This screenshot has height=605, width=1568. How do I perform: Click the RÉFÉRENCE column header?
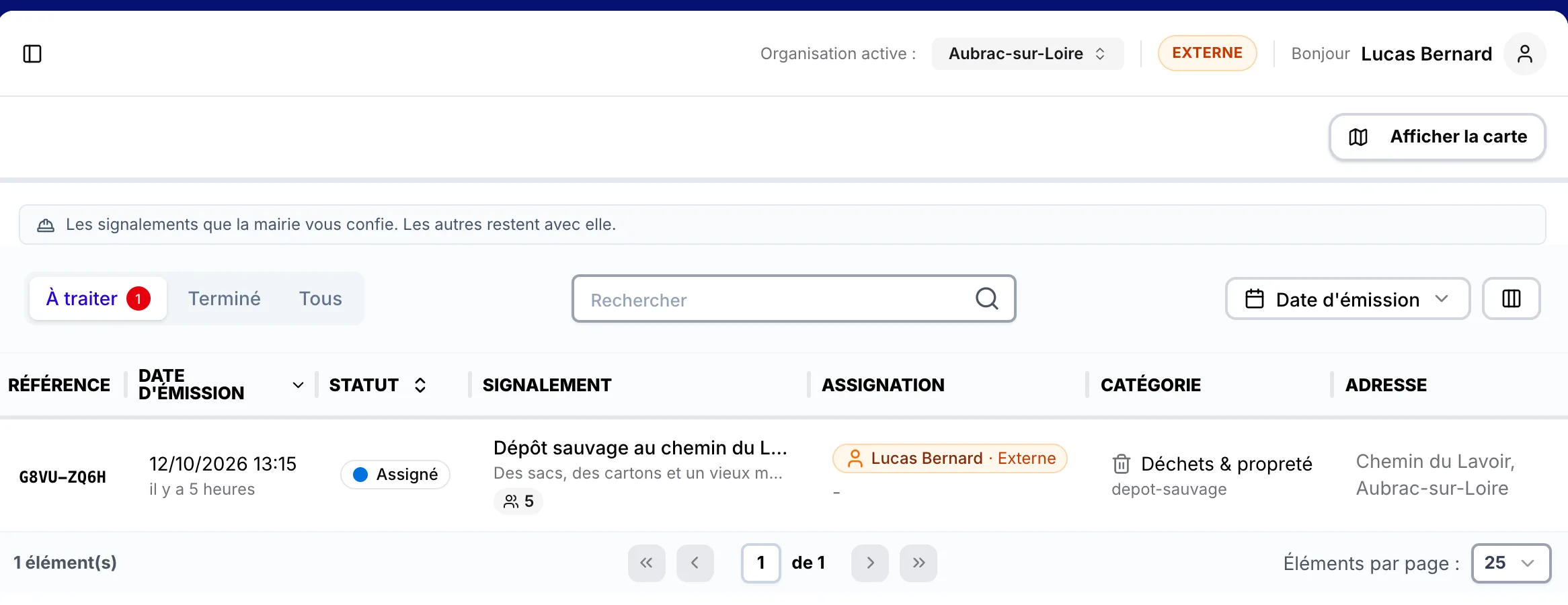[59, 385]
